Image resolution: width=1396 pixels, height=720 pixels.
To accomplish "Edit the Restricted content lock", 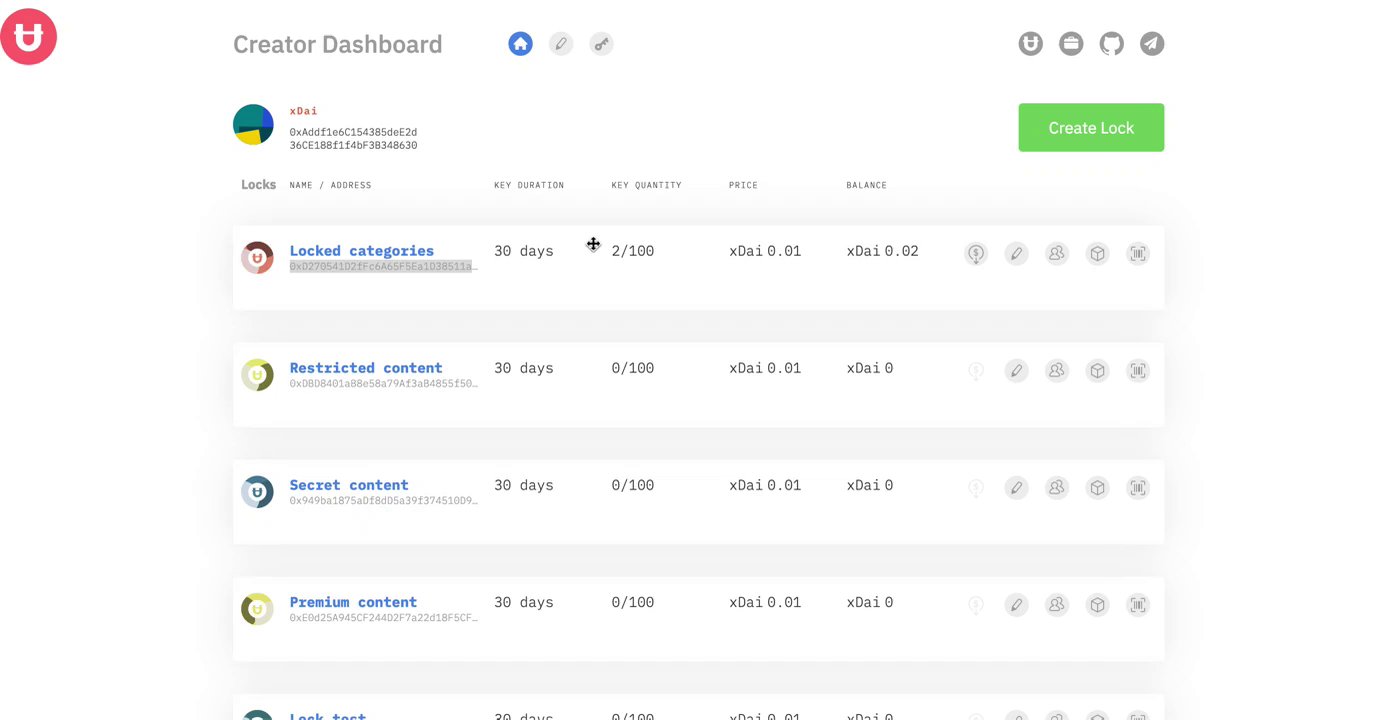I will click(x=1016, y=371).
